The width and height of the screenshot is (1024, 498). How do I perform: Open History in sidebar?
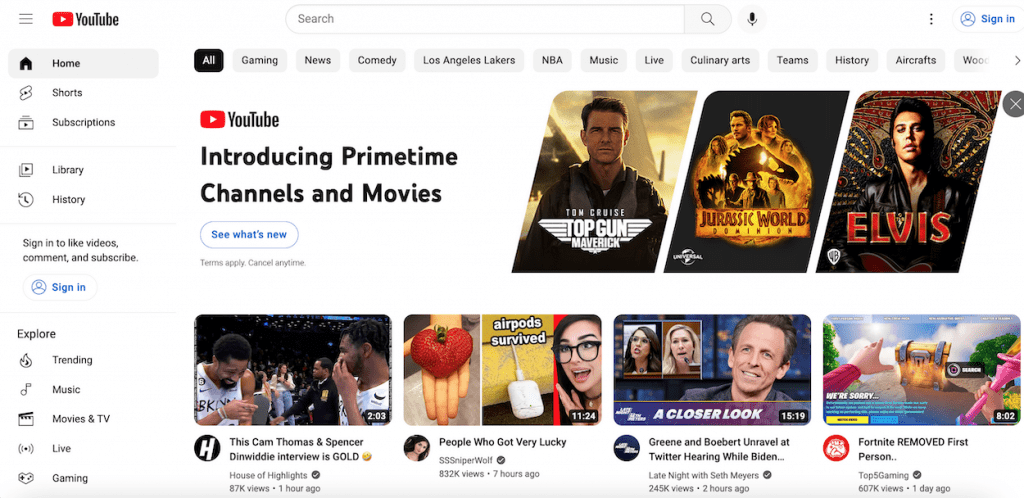tap(83, 199)
